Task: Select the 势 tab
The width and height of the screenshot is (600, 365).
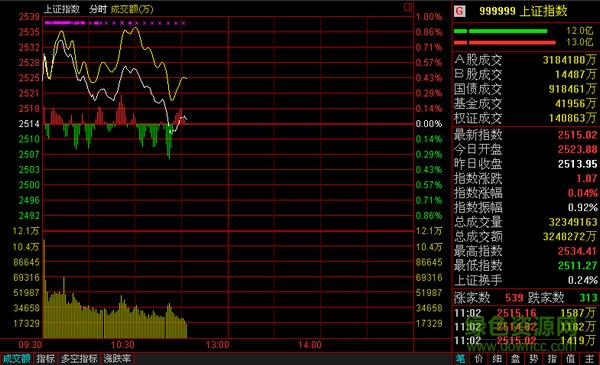Action: pyautogui.click(x=534, y=358)
